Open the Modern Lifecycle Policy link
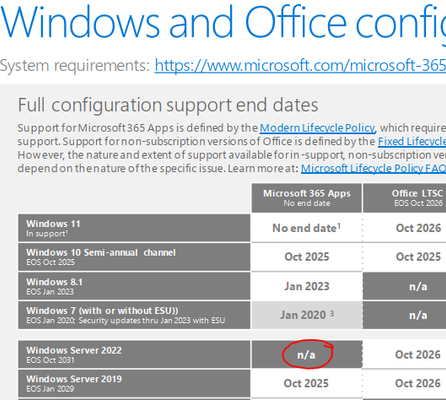 317,128
